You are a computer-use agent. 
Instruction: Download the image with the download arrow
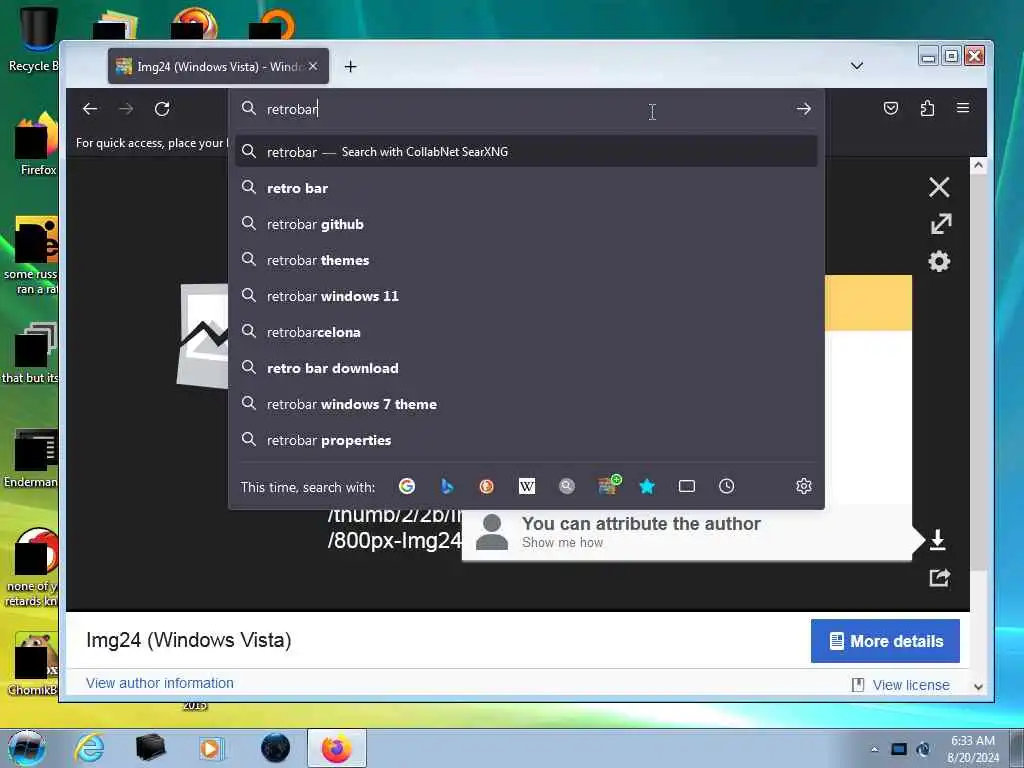[x=937, y=539]
